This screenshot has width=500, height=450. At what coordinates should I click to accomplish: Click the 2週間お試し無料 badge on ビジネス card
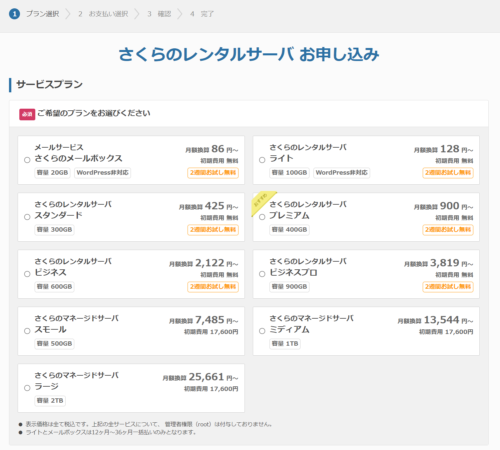coord(213,287)
